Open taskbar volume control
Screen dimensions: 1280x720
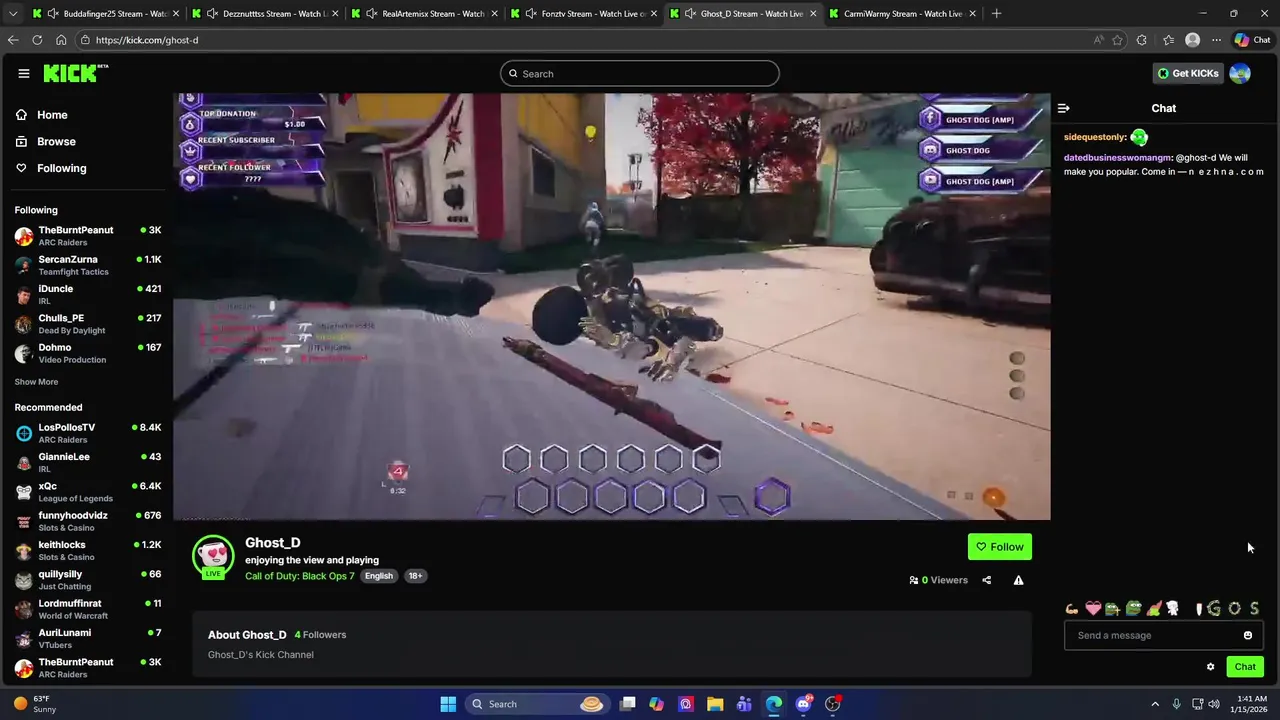pos(1214,704)
